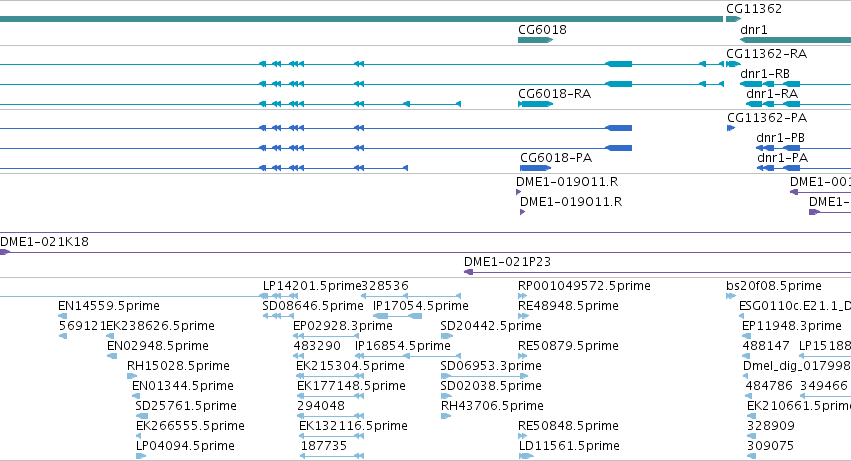Select the RH43706.5prime EST label

point(492,407)
